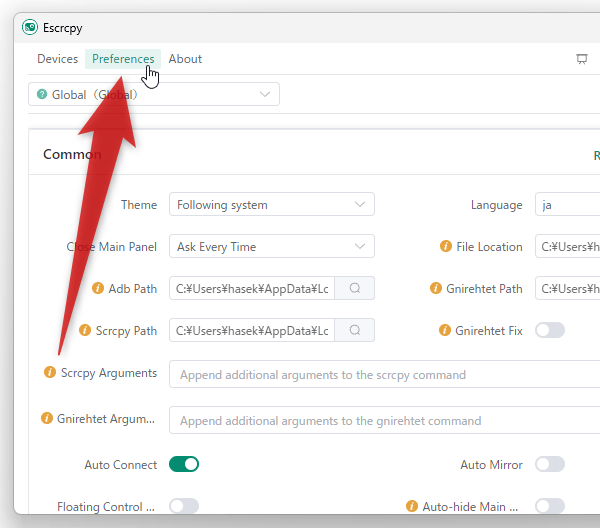This screenshot has height=528, width=600.
Task: Open the Global scope dropdown
Action: [154, 94]
